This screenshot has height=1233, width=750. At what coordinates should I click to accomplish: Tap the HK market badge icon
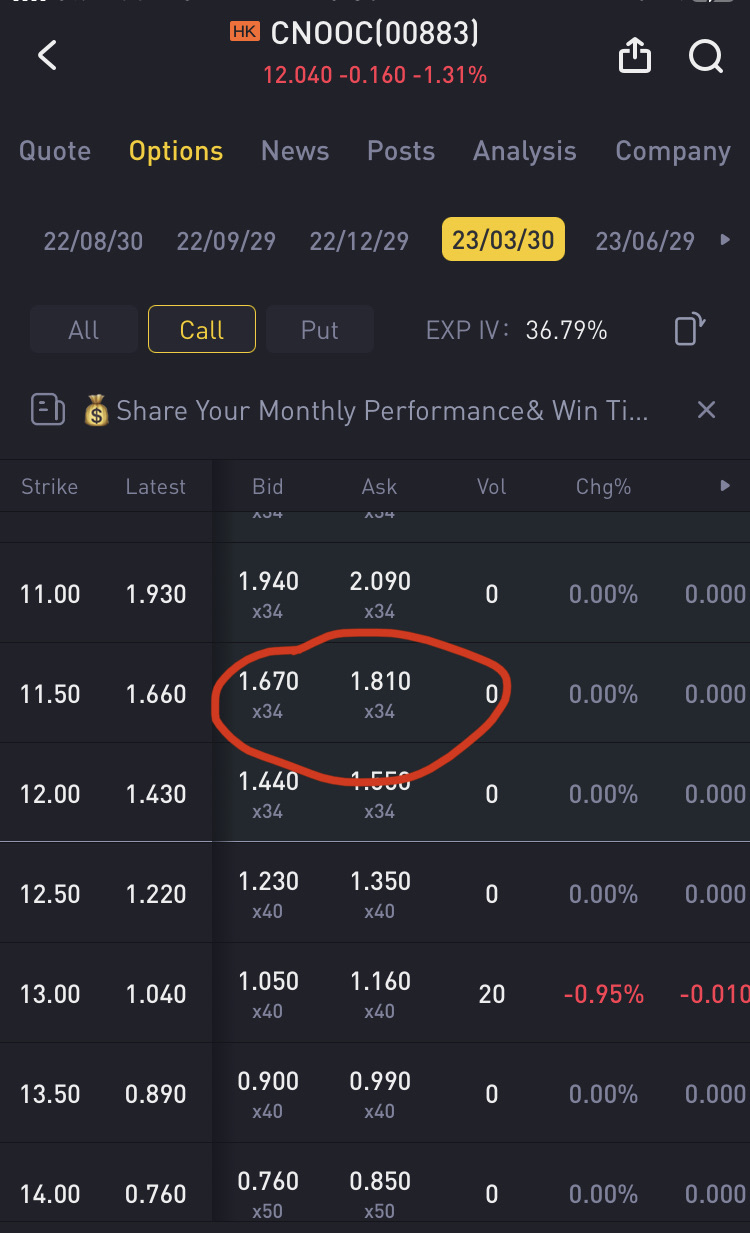244,32
